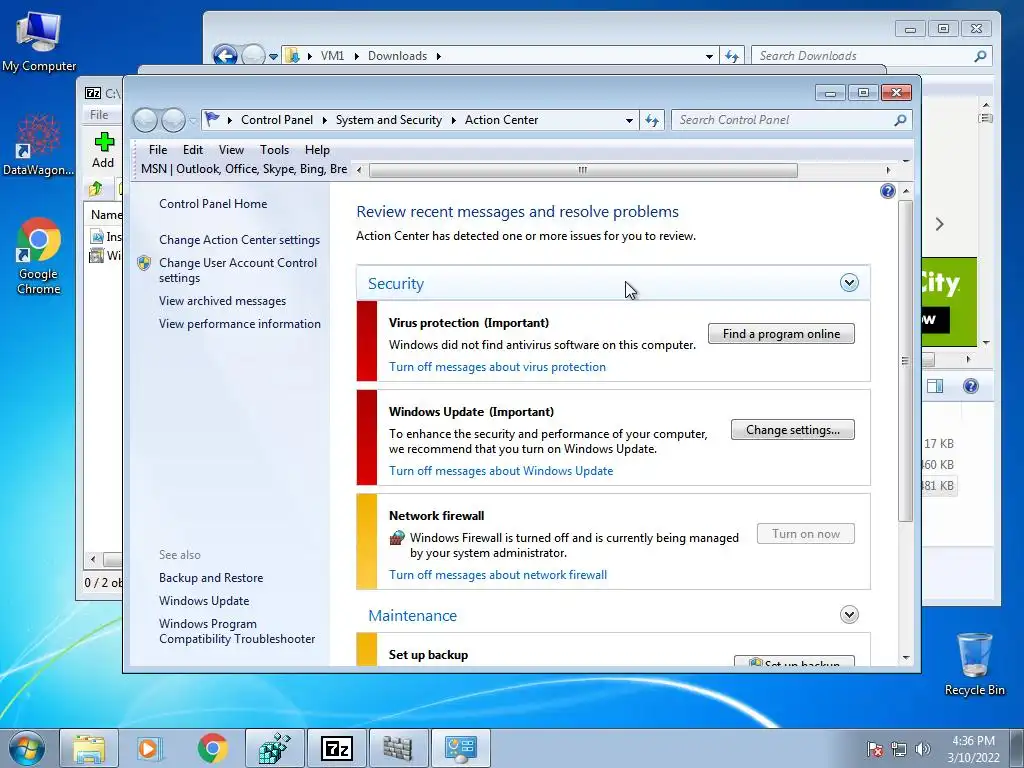
Task: Click the MSN favorites bar link
Action: click(x=244, y=169)
